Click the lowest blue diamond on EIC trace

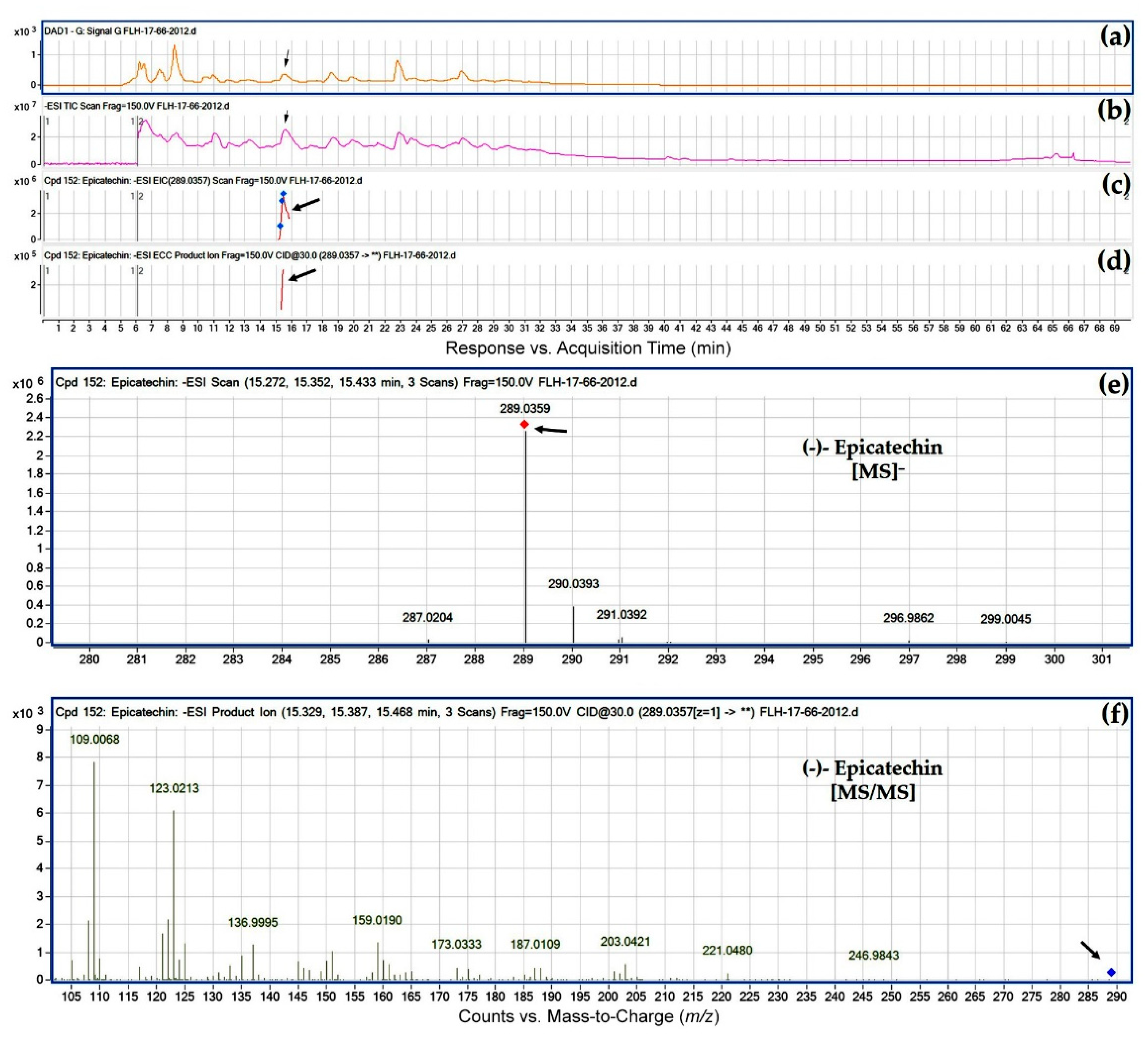pos(280,226)
